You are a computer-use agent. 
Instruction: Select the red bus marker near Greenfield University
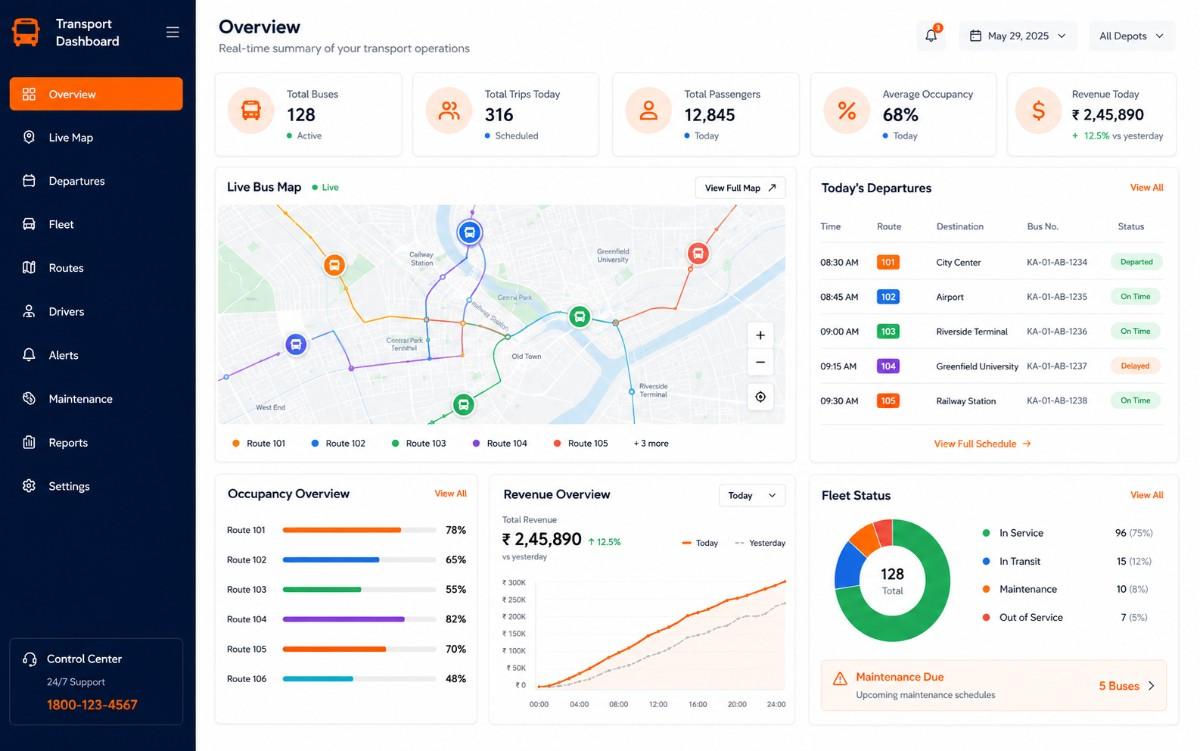698,254
